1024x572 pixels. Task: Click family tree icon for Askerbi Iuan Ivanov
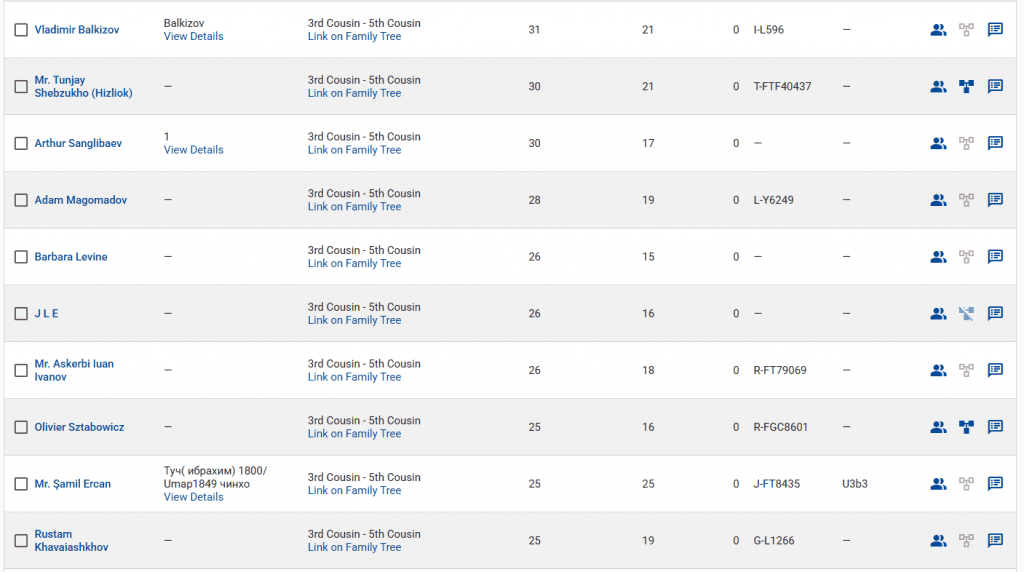tap(966, 370)
